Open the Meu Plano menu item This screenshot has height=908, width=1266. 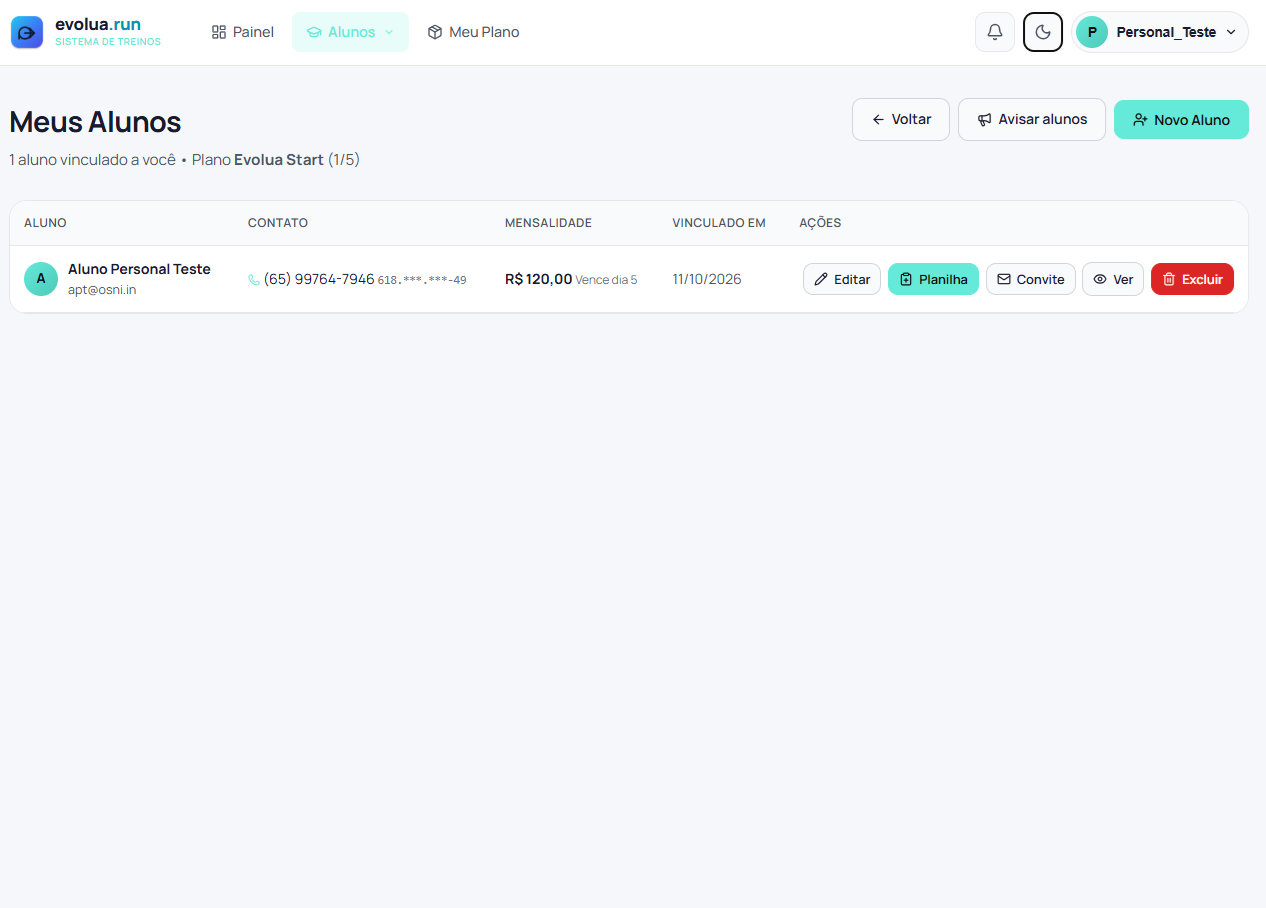[474, 32]
